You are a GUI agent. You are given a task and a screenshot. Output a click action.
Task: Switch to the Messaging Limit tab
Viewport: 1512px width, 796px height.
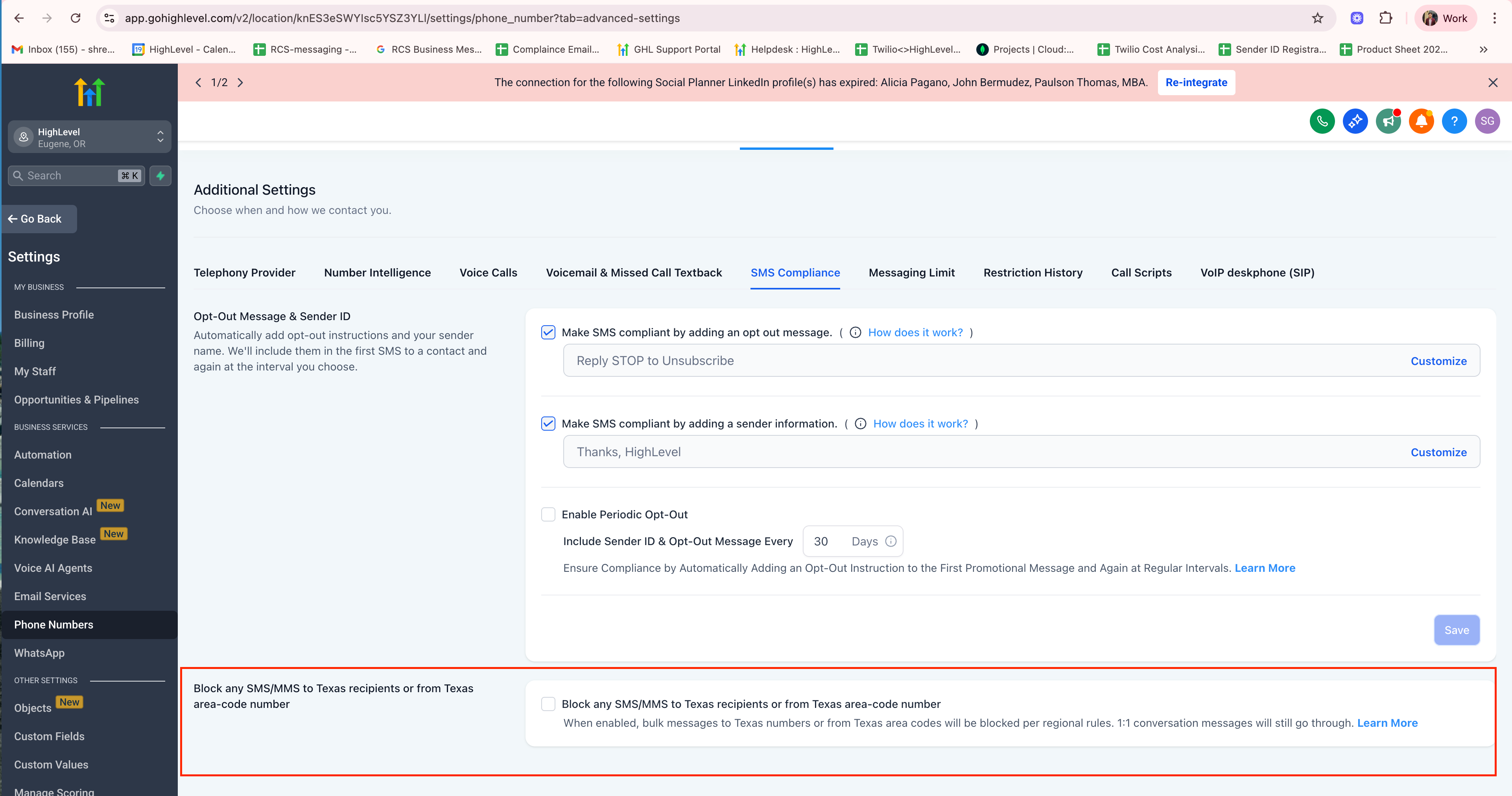pos(911,273)
